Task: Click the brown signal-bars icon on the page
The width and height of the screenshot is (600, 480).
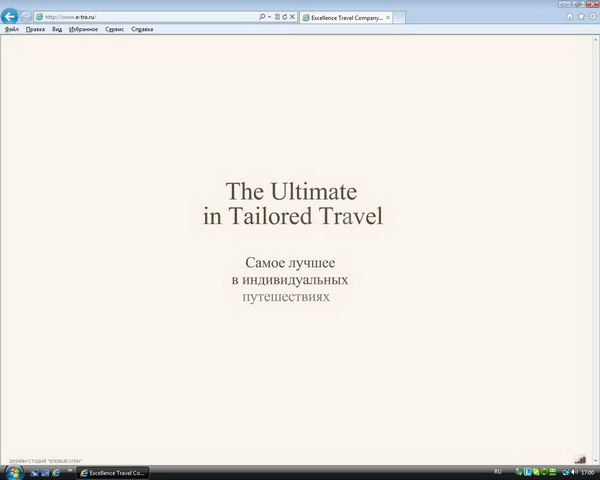Action: pyautogui.click(x=580, y=459)
